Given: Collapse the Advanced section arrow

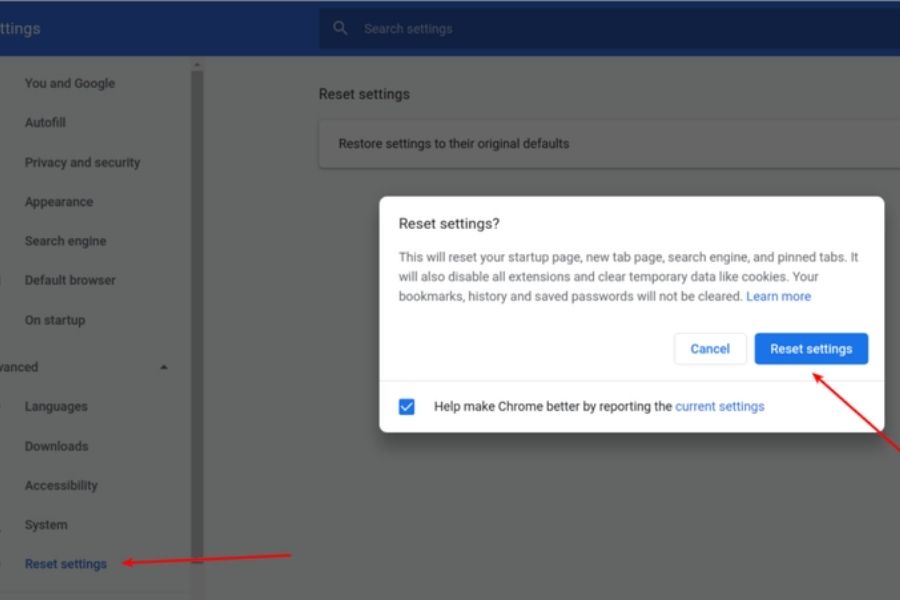Looking at the screenshot, I should pyautogui.click(x=164, y=368).
